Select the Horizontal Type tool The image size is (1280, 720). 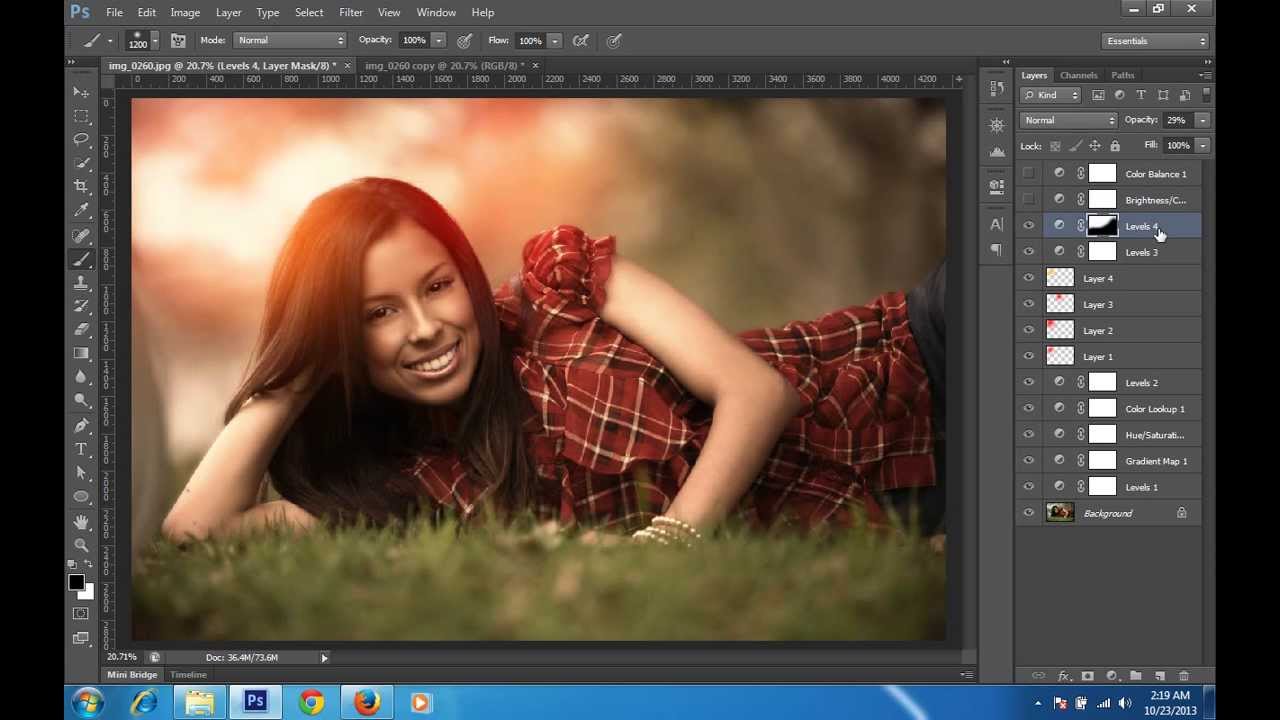pyautogui.click(x=81, y=449)
